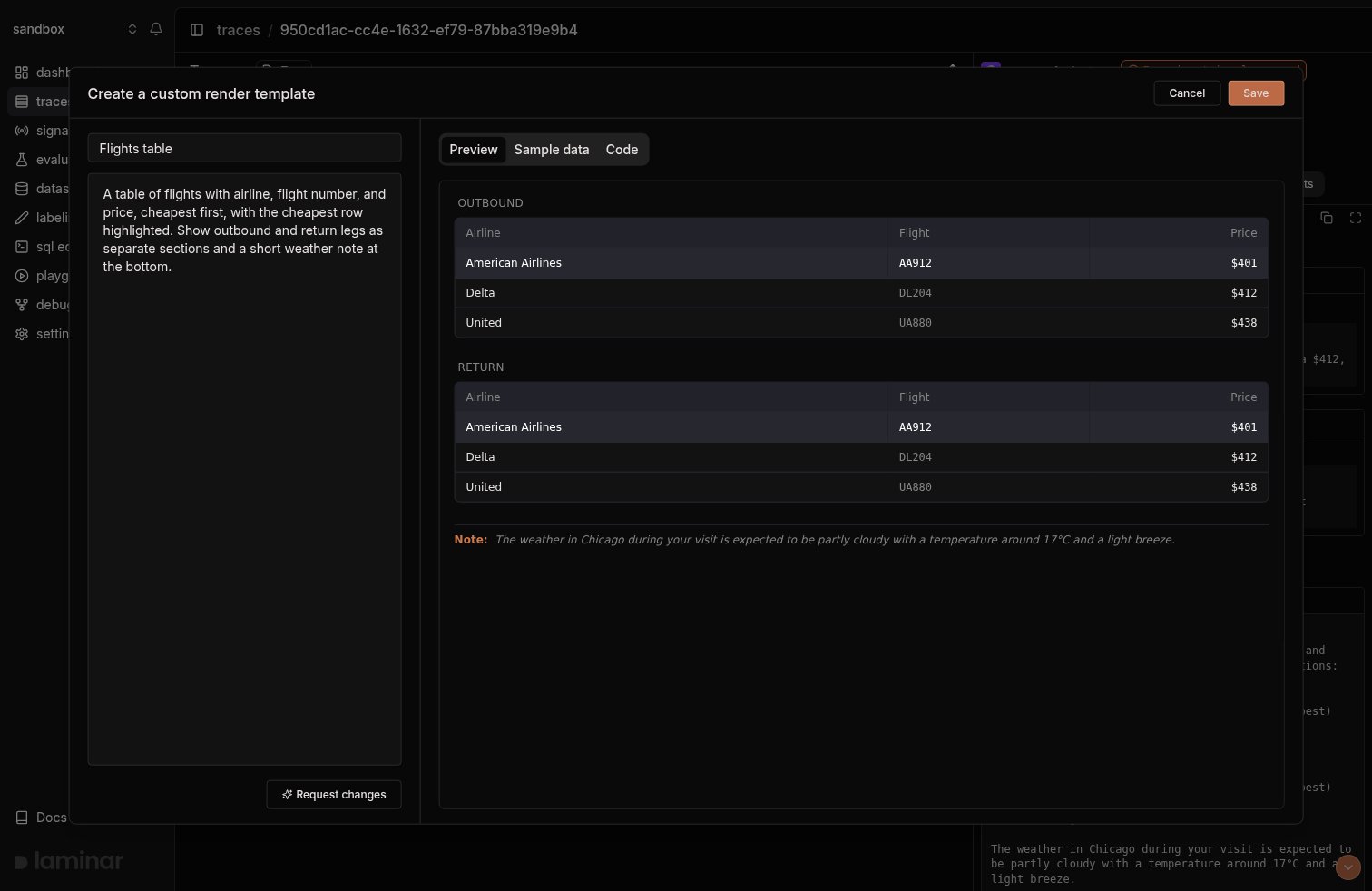The height and width of the screenshot is (891, 1372).
Task: Click the trace ID in breadcrumb
Action: pos(428,30)
